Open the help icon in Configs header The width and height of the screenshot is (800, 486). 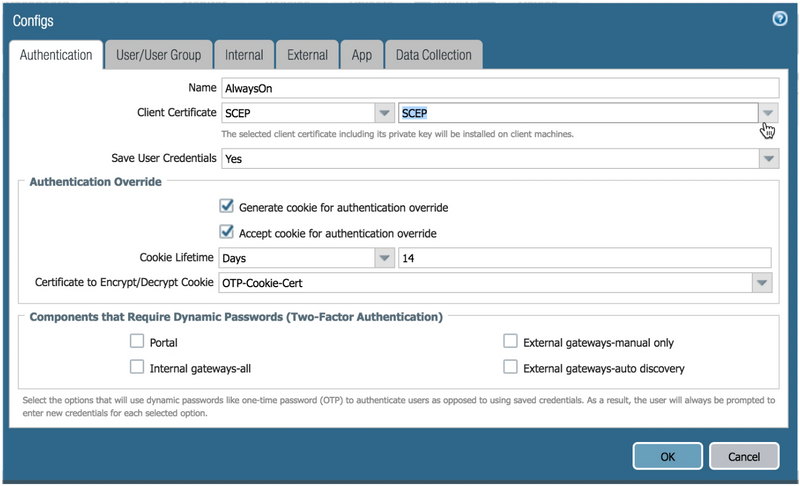click(779, 19)
